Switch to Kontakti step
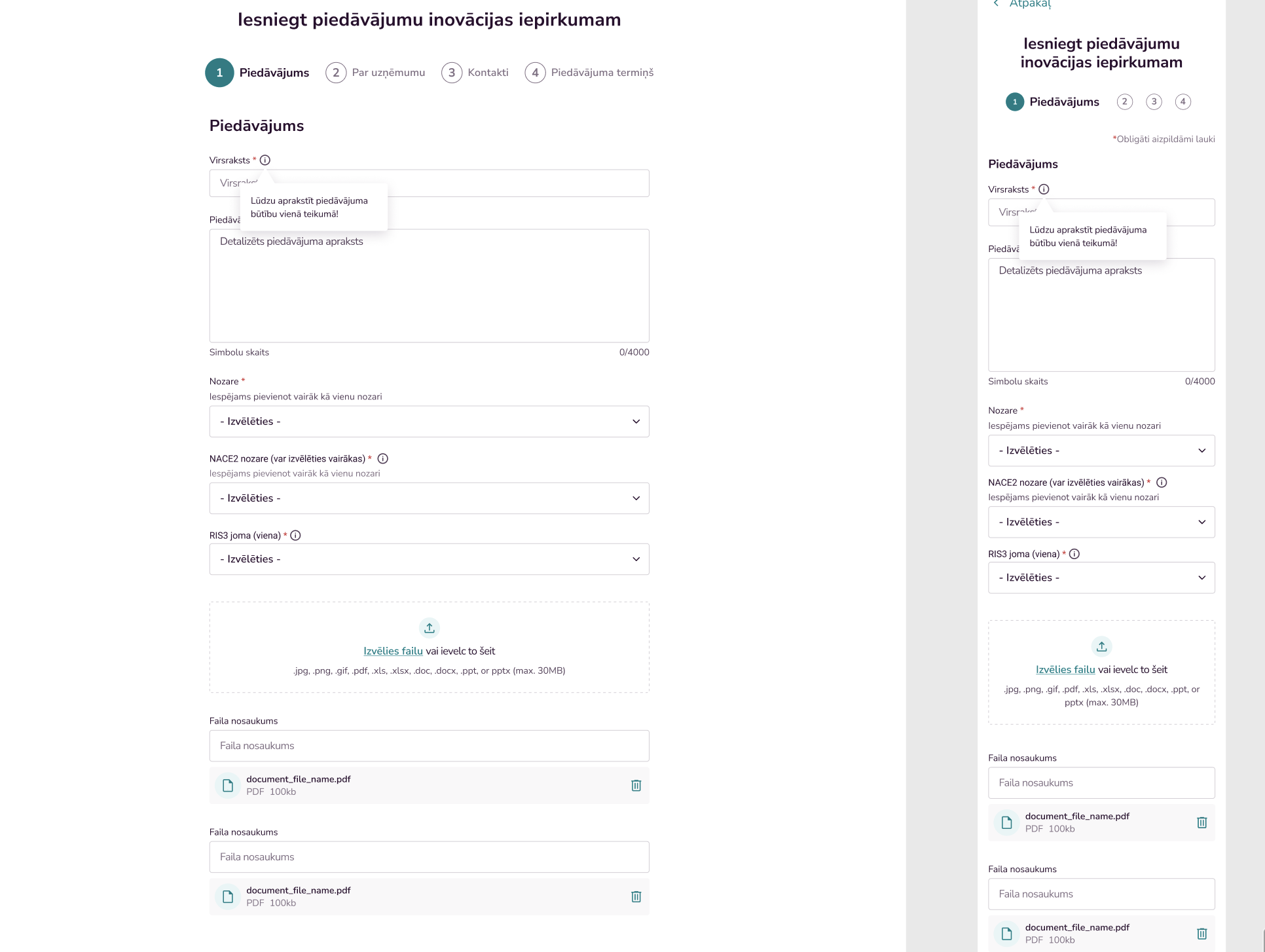This screenshot has height=952, width=1265. click(475, 73)
